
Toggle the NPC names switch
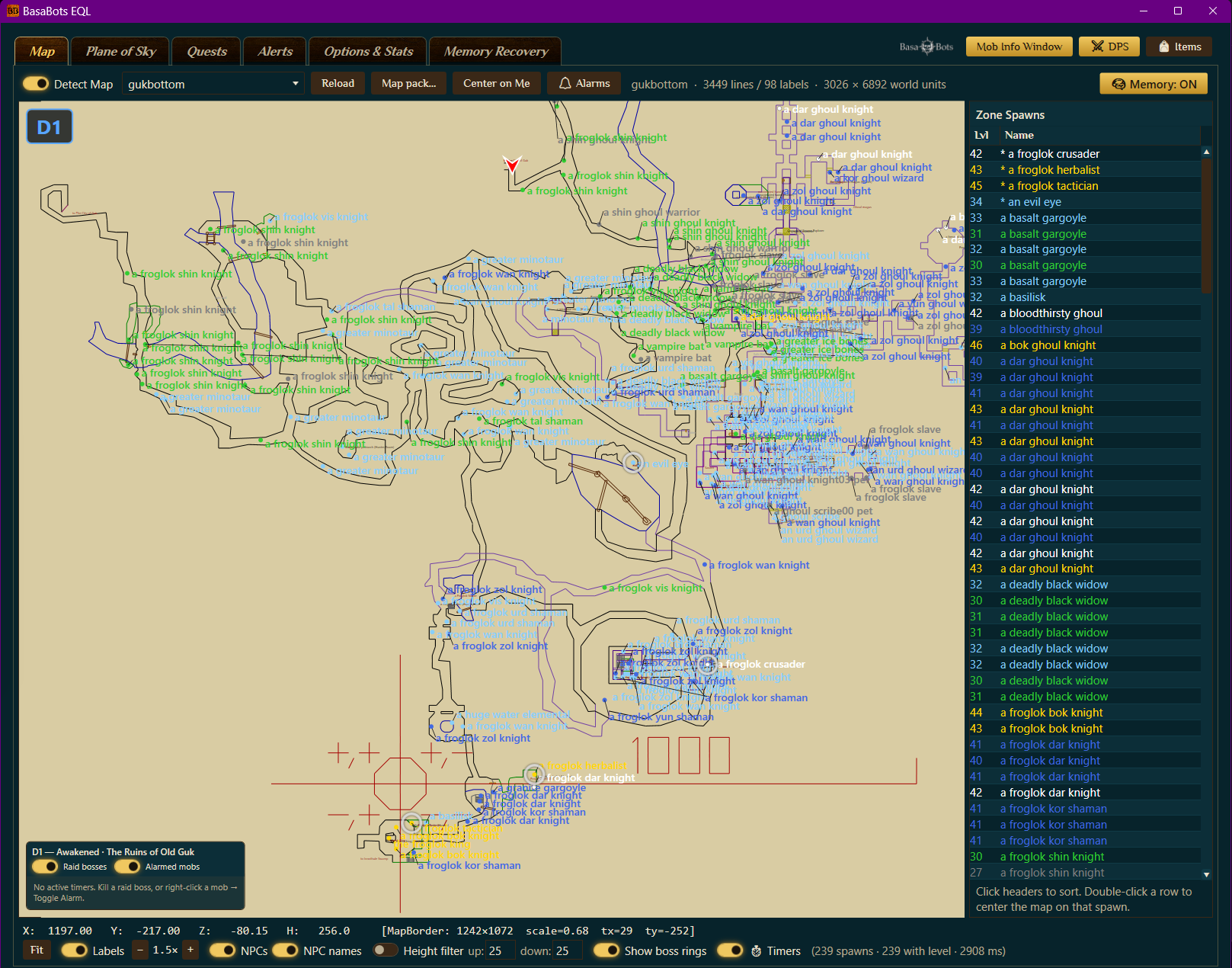click(285, 950)
